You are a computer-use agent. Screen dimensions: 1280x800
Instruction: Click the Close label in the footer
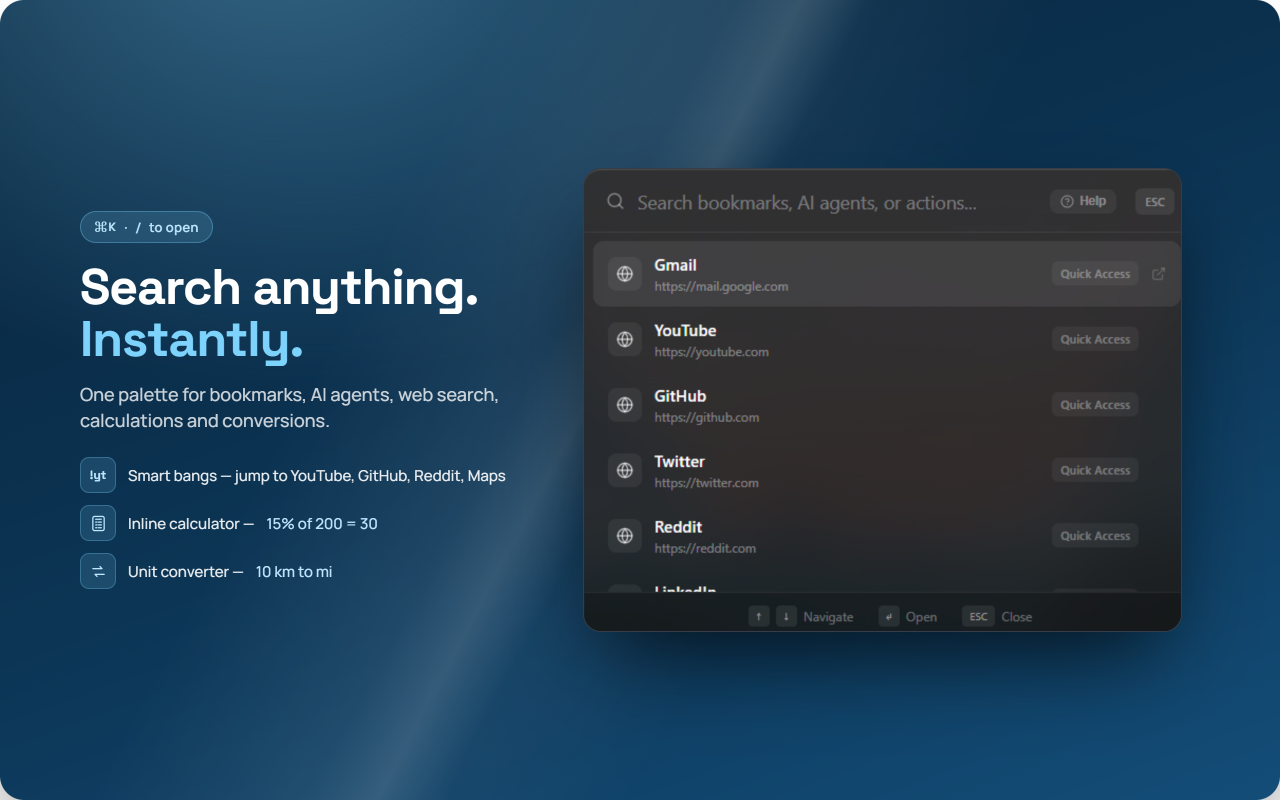pyautogui.click(x=1016, y=617)
